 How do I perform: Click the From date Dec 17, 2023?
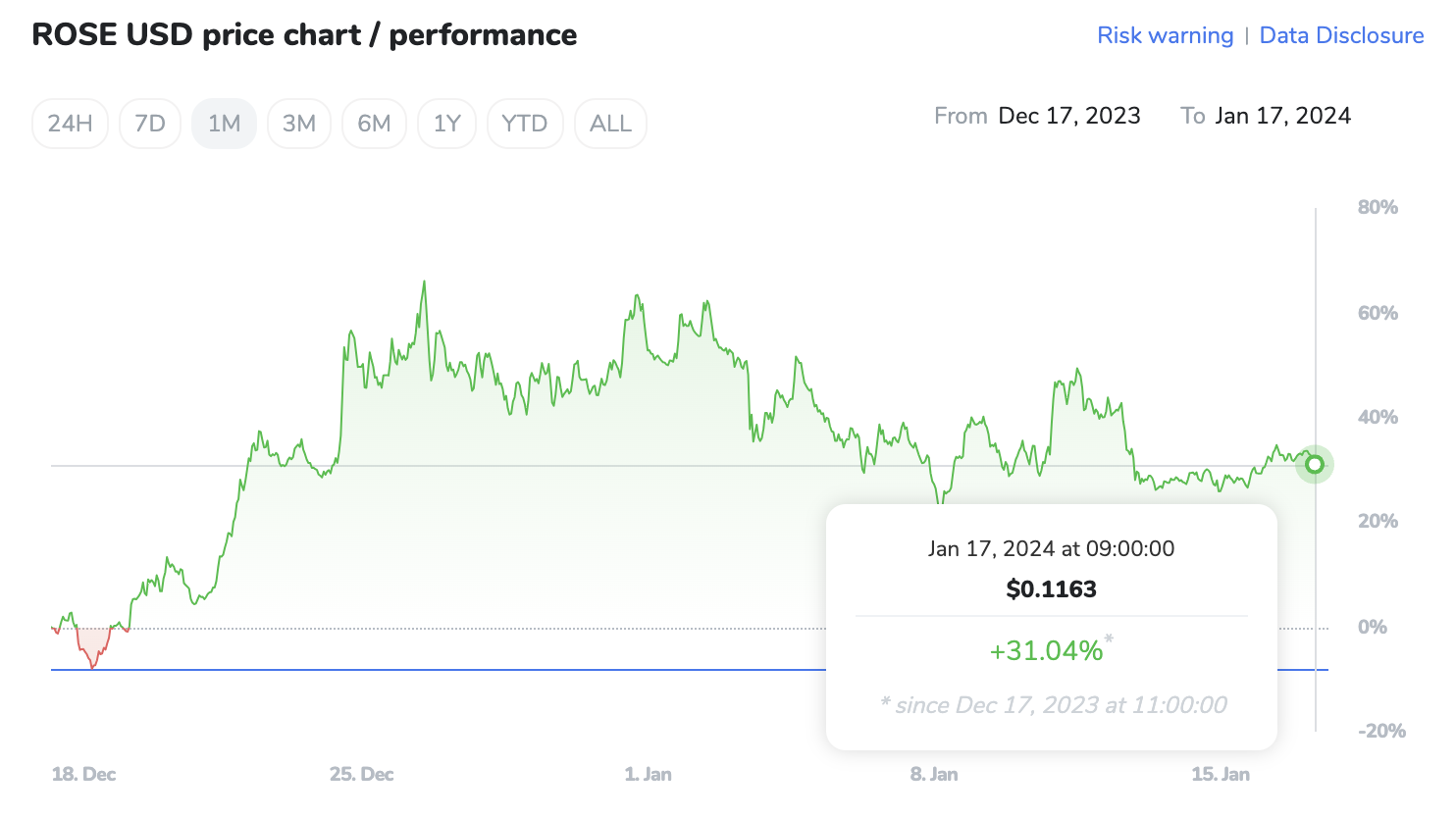[x=1069, y=116]
